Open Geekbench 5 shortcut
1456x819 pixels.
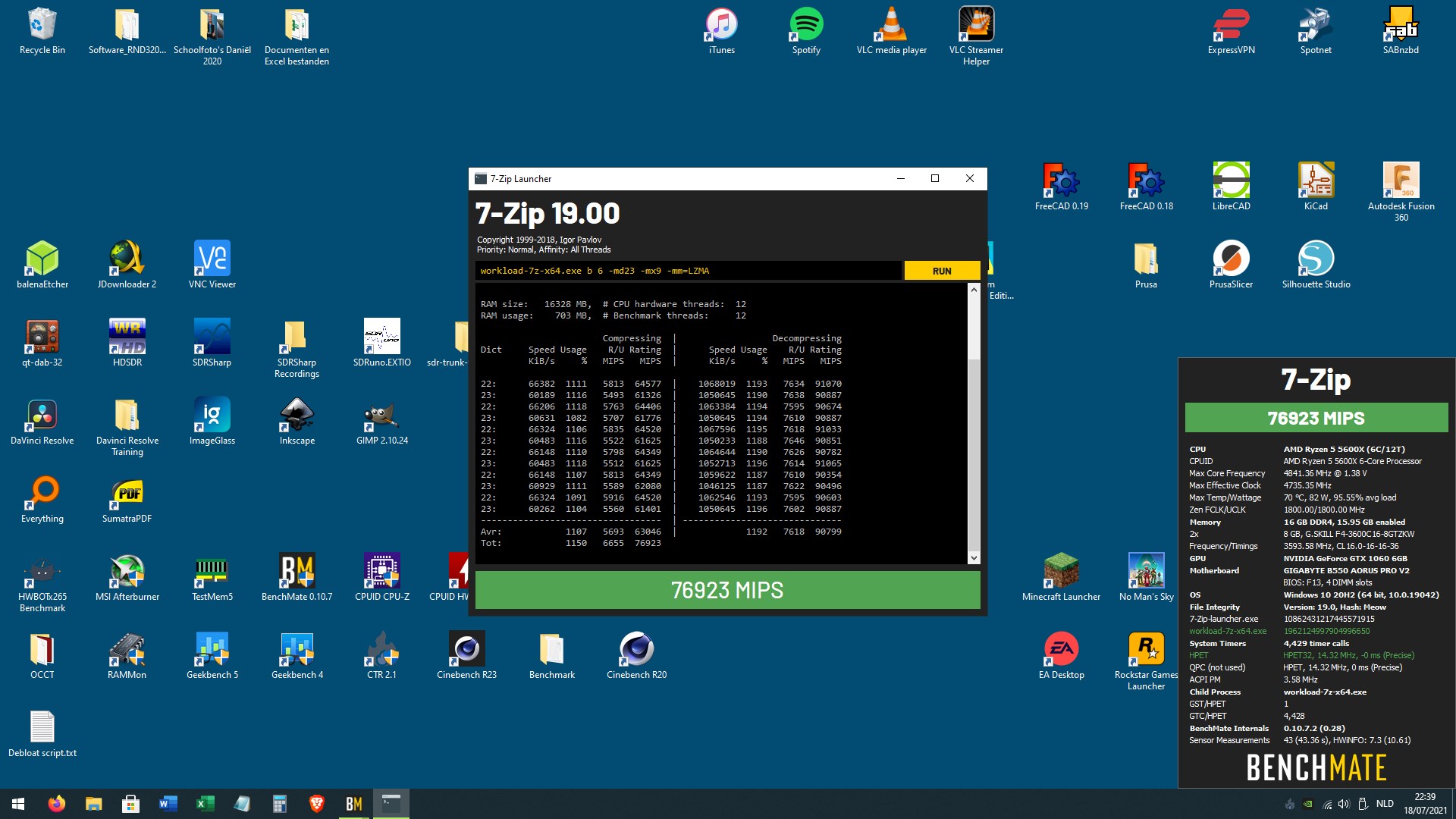pos(212,656)
